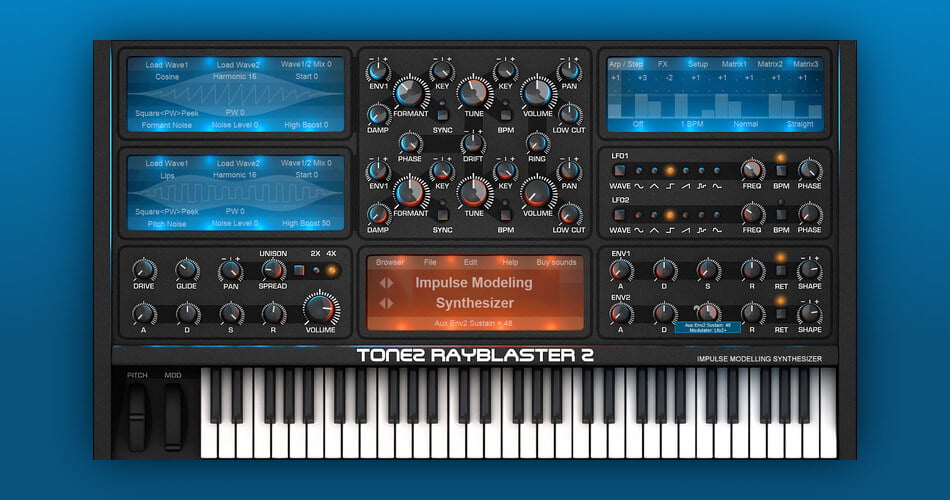Open the Edit menu
The height and width of the screenshot is (500, 950).
(x=471, y=262)
